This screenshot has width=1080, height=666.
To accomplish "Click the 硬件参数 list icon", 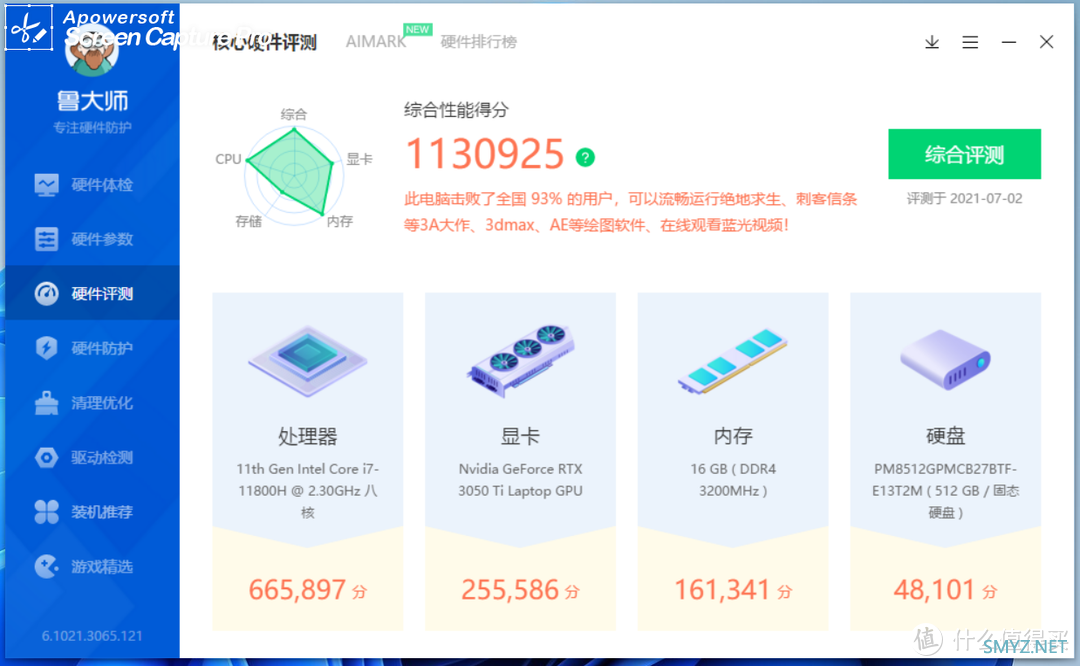I will 46,239.
